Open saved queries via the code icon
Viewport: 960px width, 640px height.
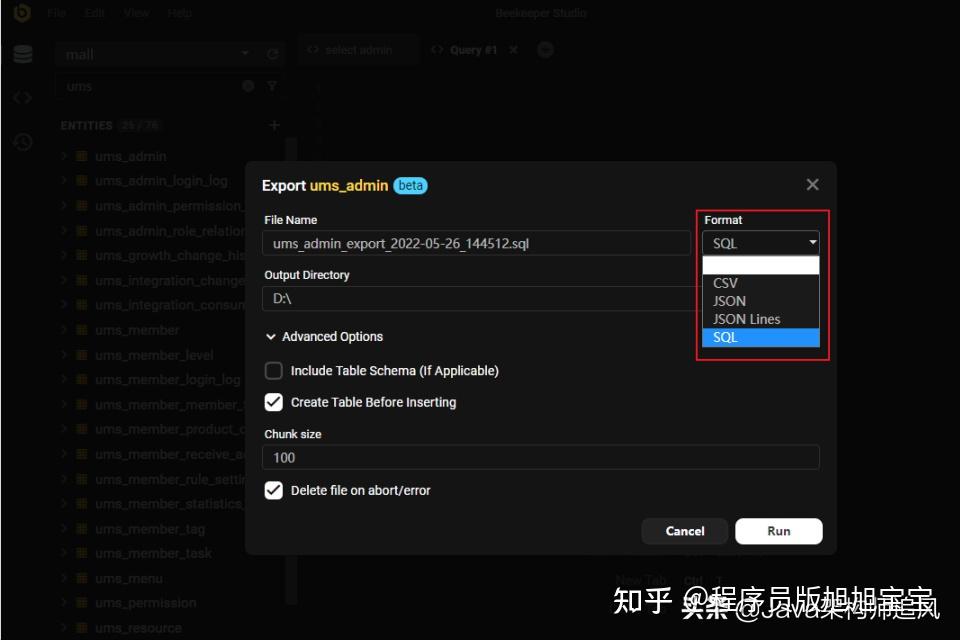pyautogui.click(x=23, y=98)
